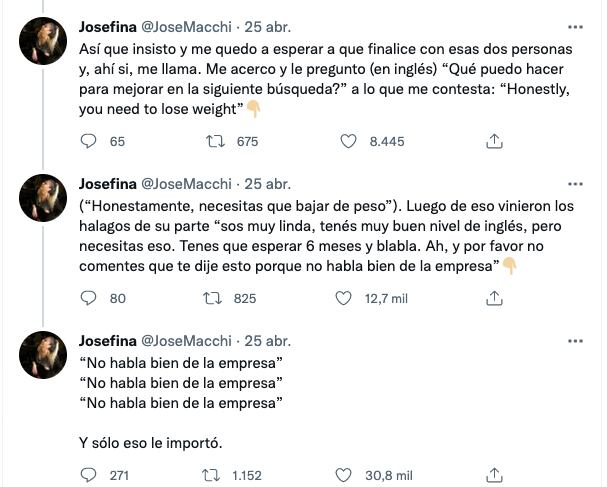Retweet the tweet with 675 retweets
This screenshot has height=487, width=607.
point(213,142)
